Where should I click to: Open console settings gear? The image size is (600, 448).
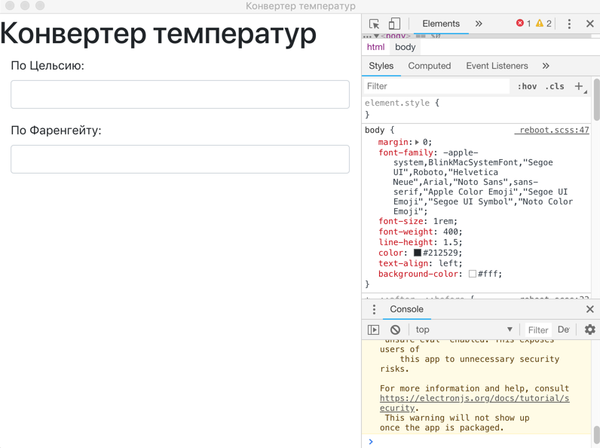click(x=589, y=329)
